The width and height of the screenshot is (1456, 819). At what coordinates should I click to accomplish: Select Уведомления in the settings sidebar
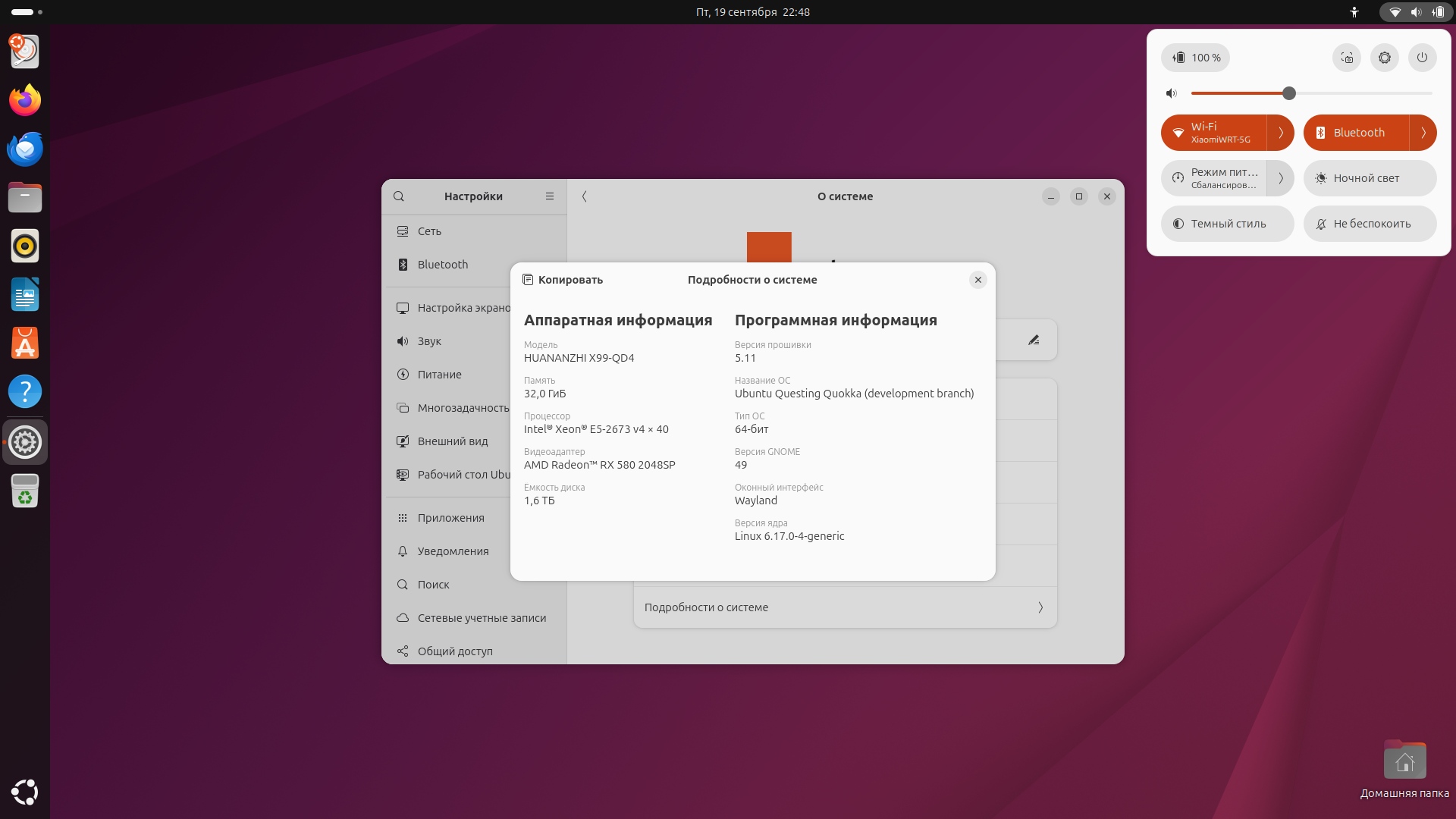click(448, 551)
